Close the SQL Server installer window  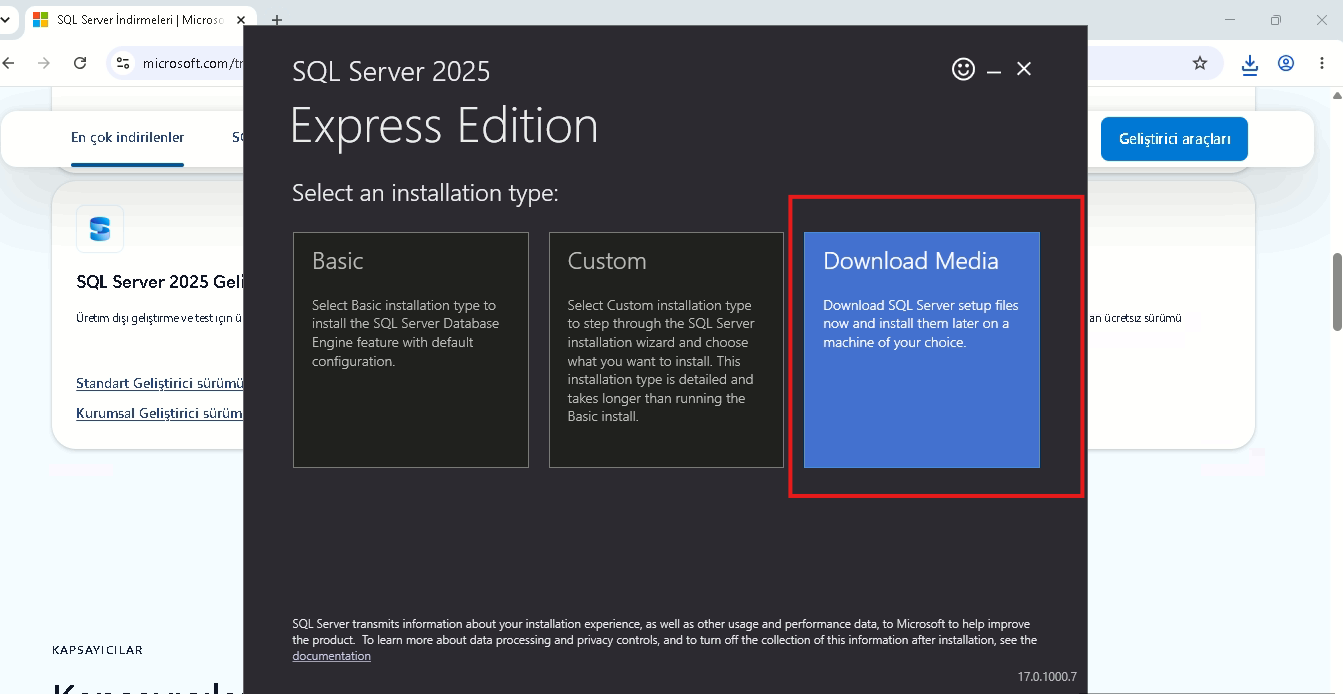[x=1024, y=69]
